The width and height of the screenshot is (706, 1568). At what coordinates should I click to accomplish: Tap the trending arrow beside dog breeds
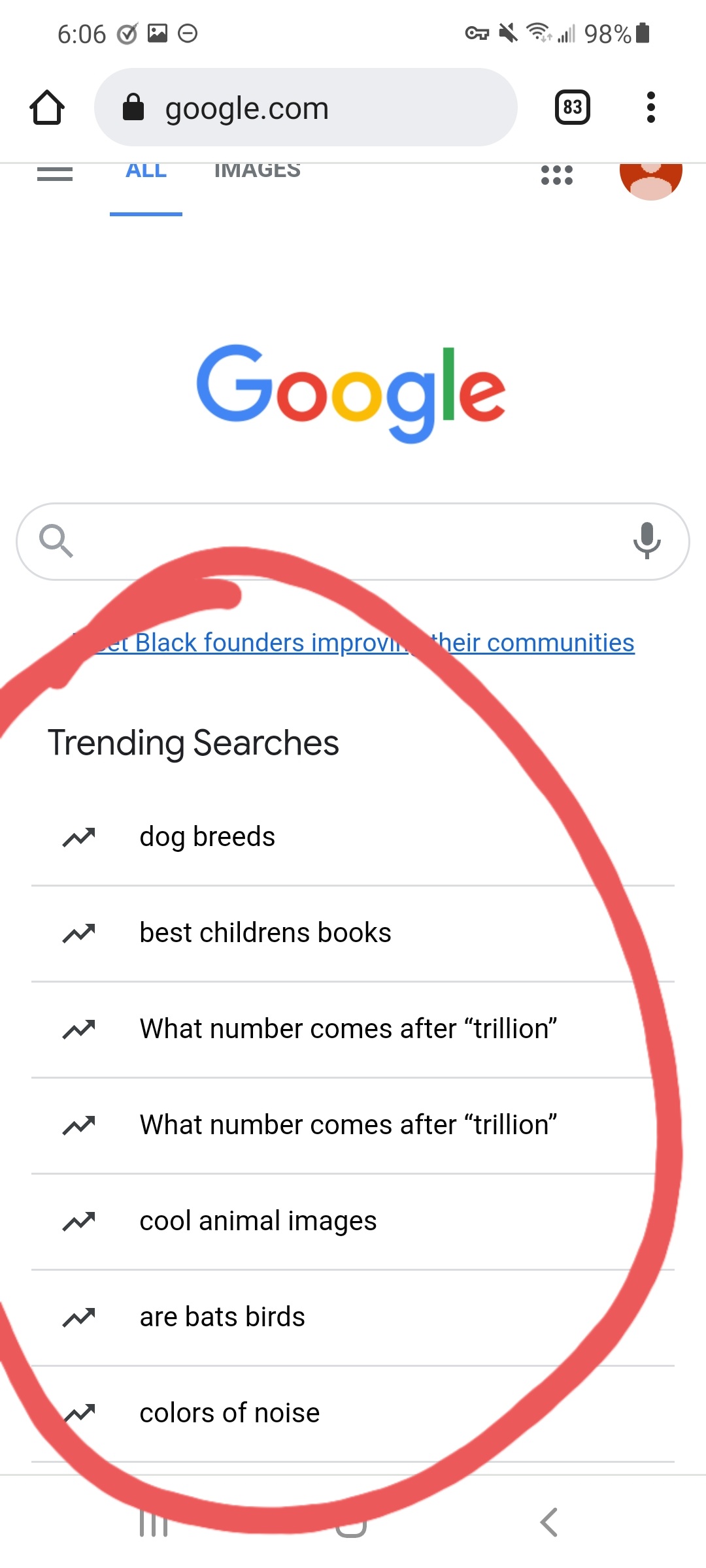(78, 836)
